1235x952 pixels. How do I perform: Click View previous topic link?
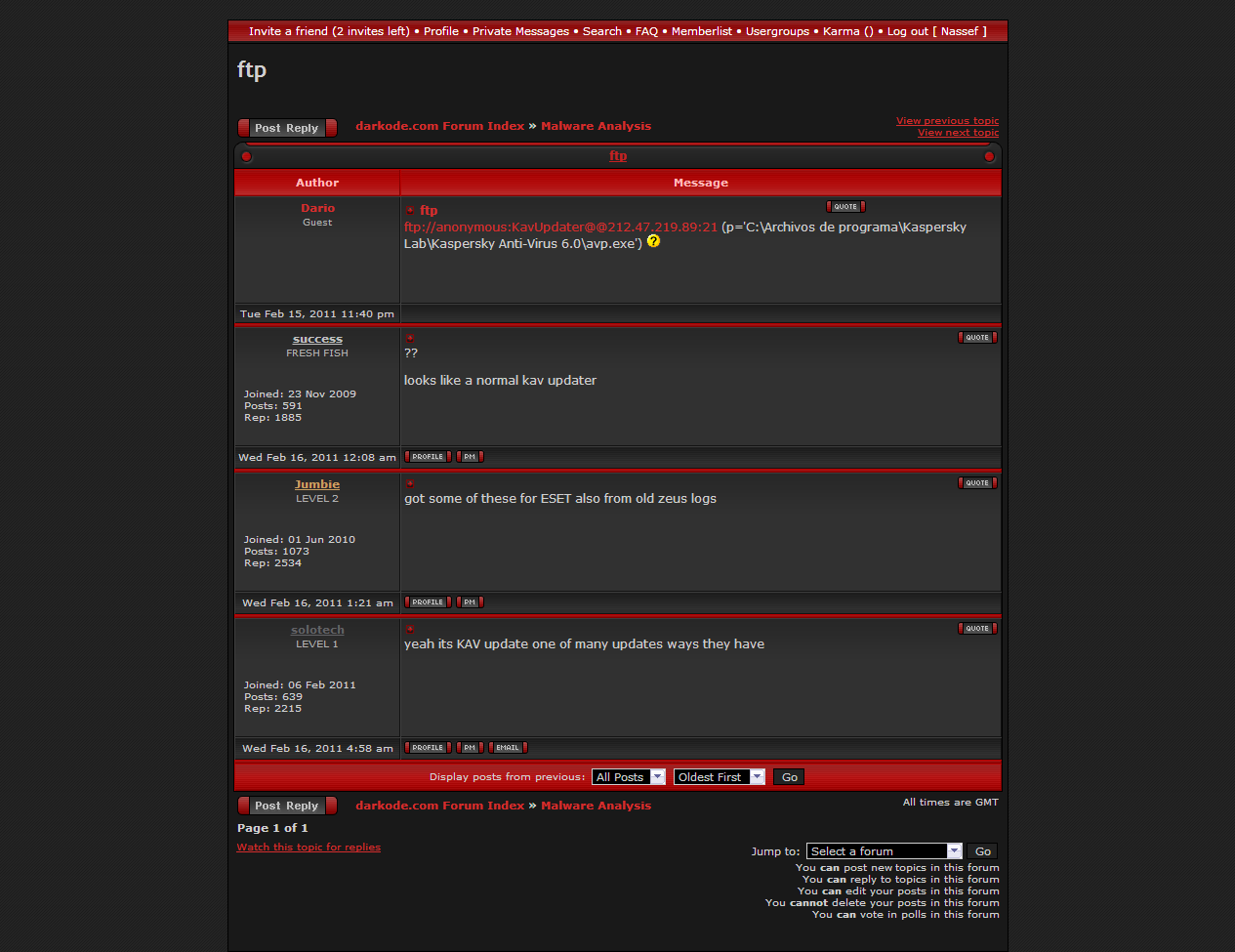pos(947,121)
